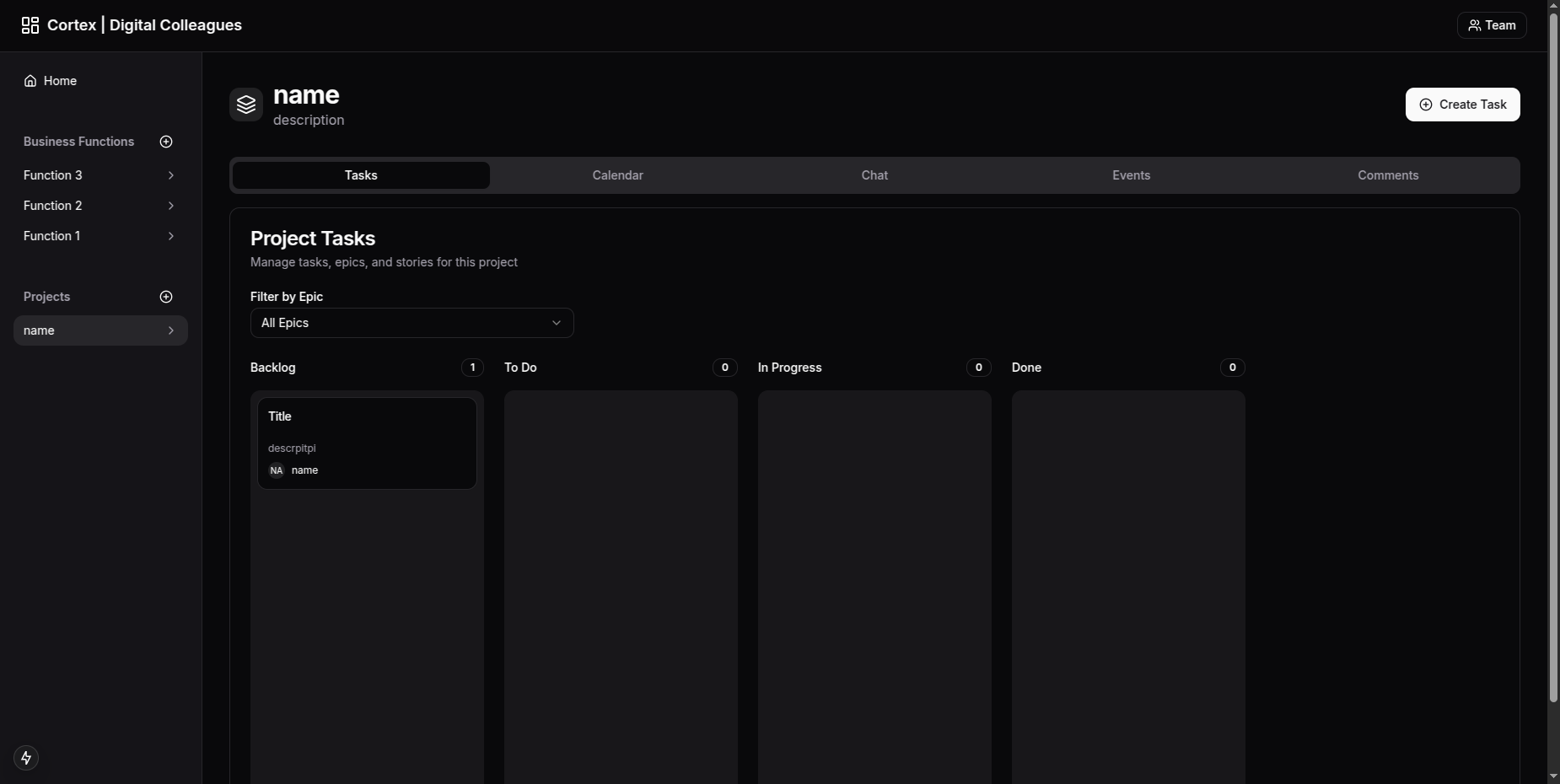
Task: Click the lightning bolt icon at bottom left
Action: tap(26, 758)
